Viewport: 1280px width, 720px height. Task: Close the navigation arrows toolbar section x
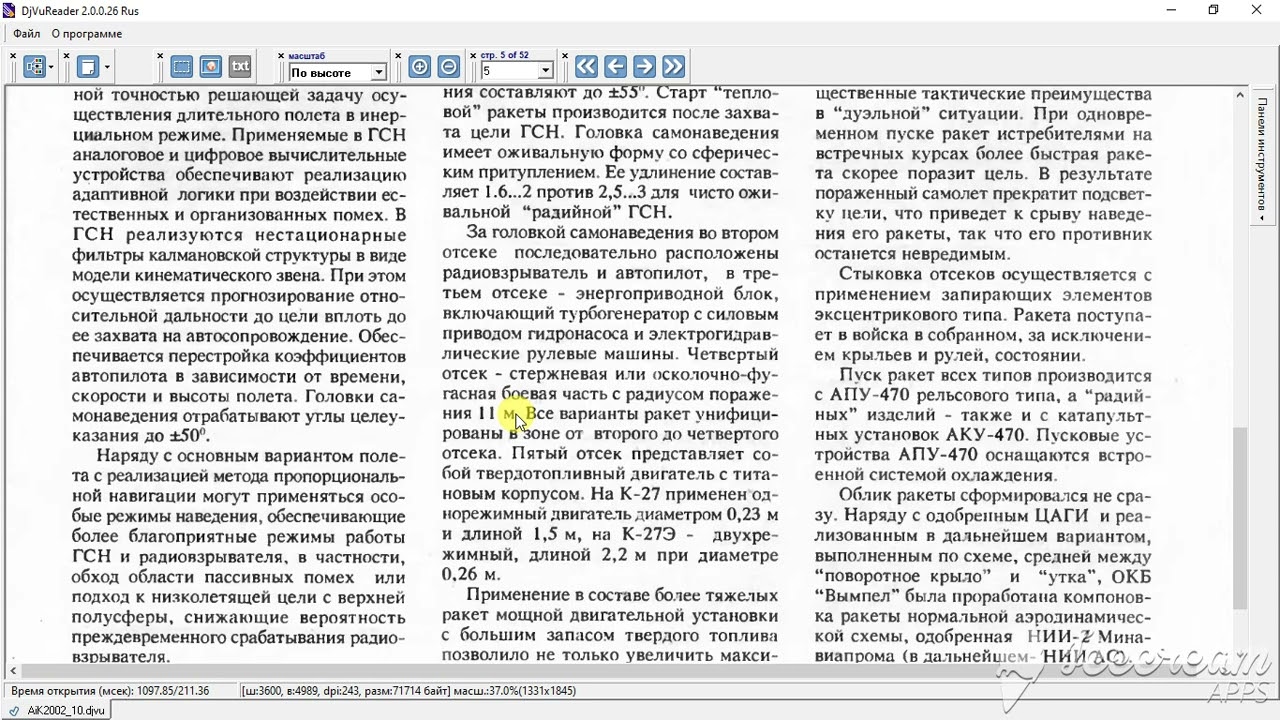(x=564, y=56)
